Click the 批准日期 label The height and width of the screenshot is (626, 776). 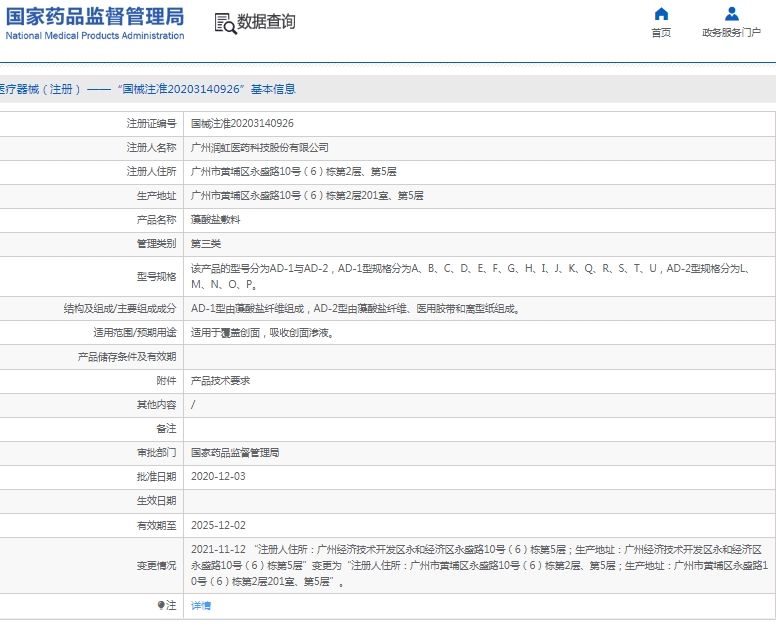pos(156,477)
